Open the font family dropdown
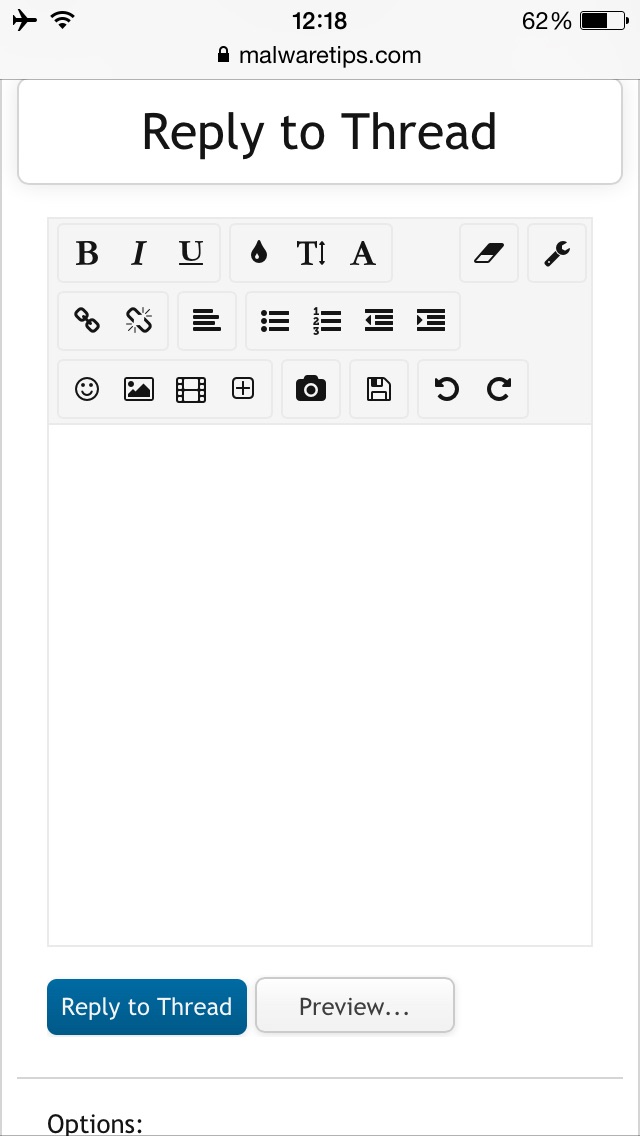 coord(363,253)
